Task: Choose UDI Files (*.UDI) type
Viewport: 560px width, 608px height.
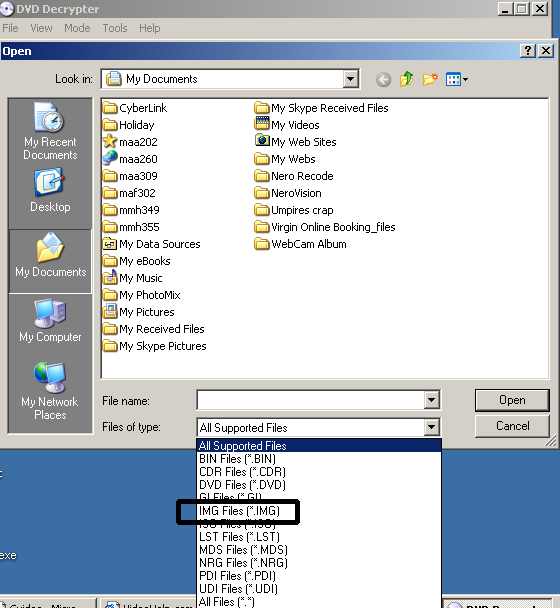Action: (319, 589)
